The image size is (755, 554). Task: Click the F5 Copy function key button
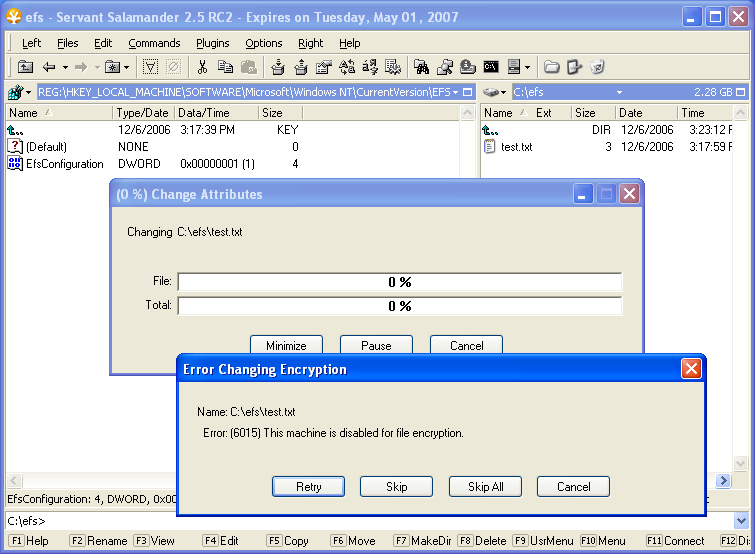(x=288, y=541)
